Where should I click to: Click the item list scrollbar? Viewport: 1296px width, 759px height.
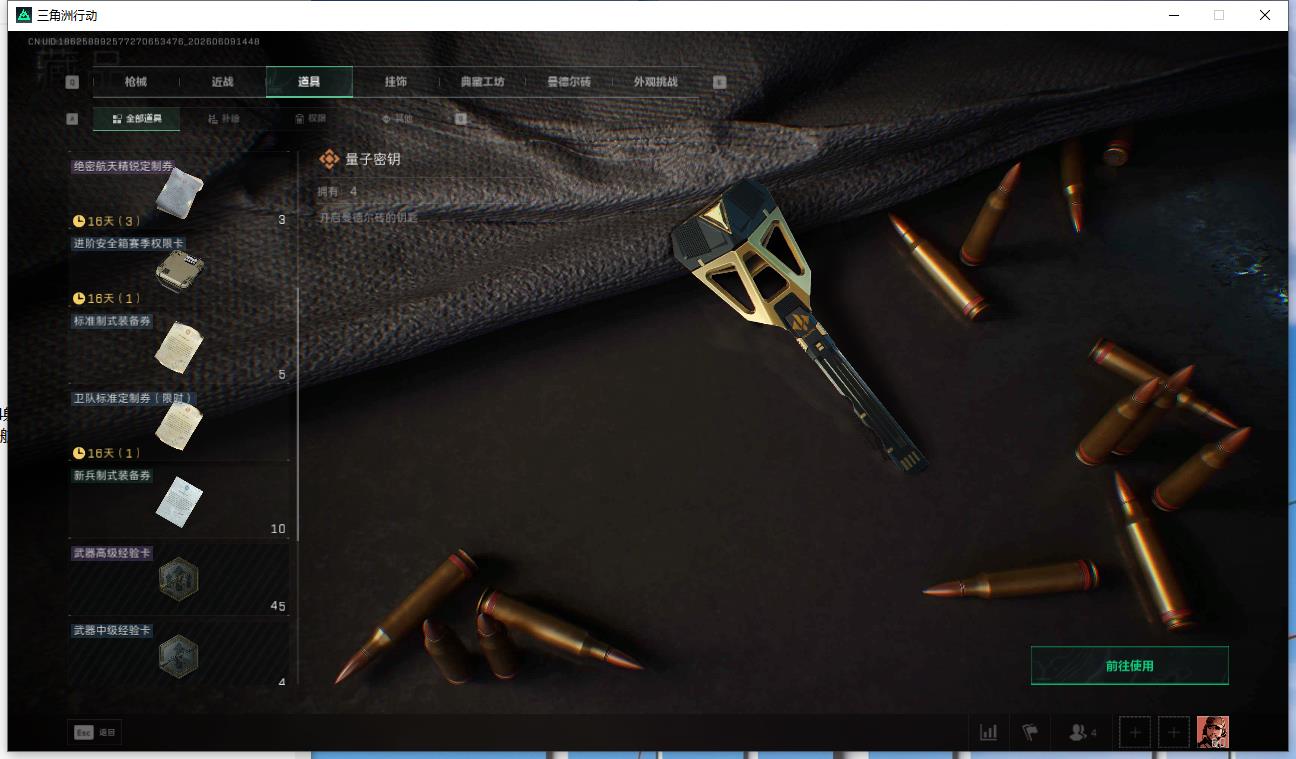pyautogui.click(x=298, y=413)
